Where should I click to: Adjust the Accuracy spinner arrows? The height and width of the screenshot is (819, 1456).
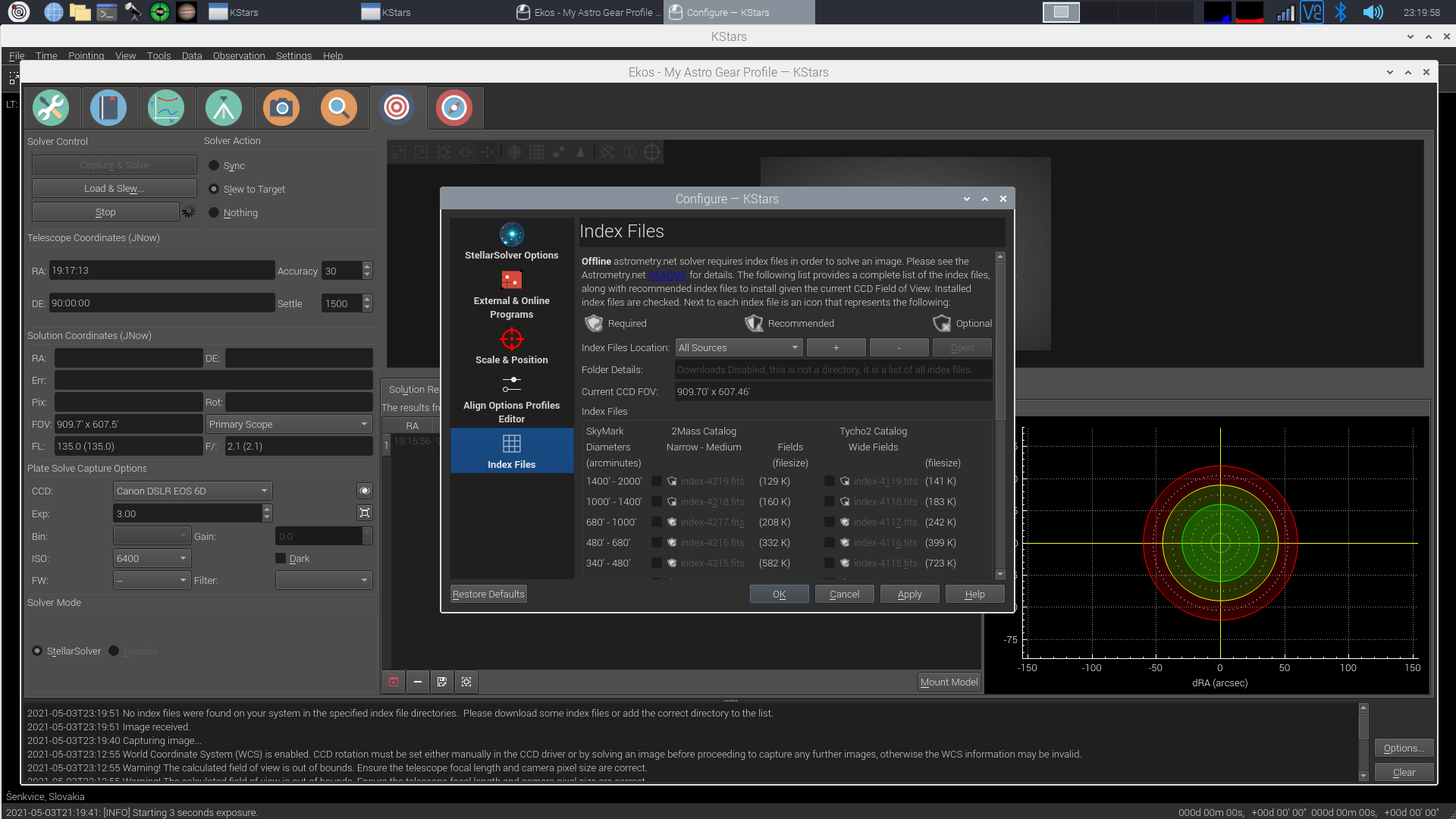[367, 271]
